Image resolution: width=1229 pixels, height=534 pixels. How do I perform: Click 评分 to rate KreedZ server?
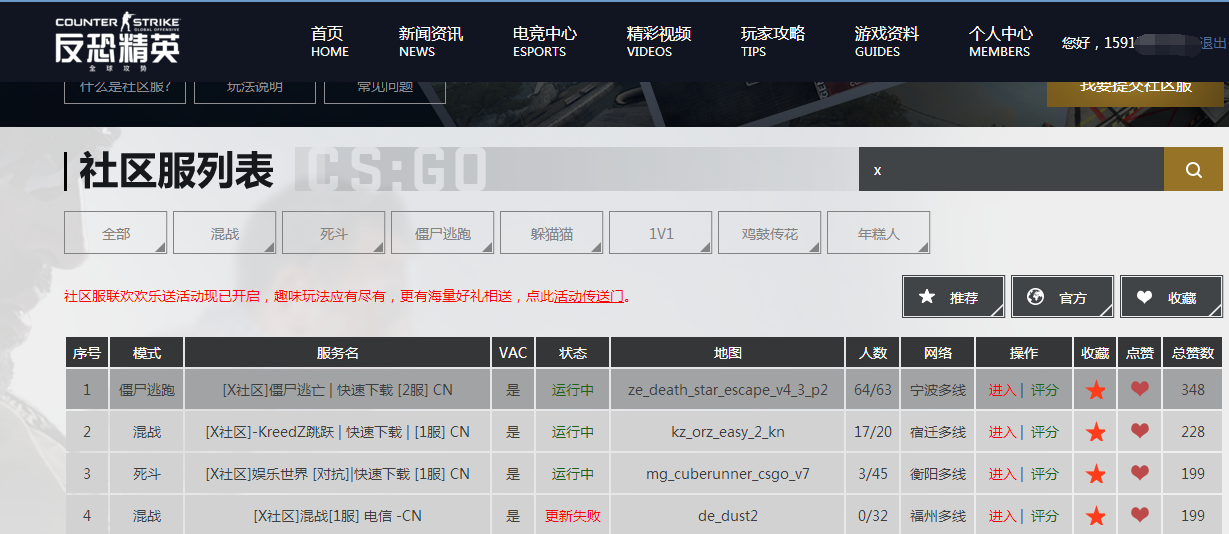tap(1044, 432)
